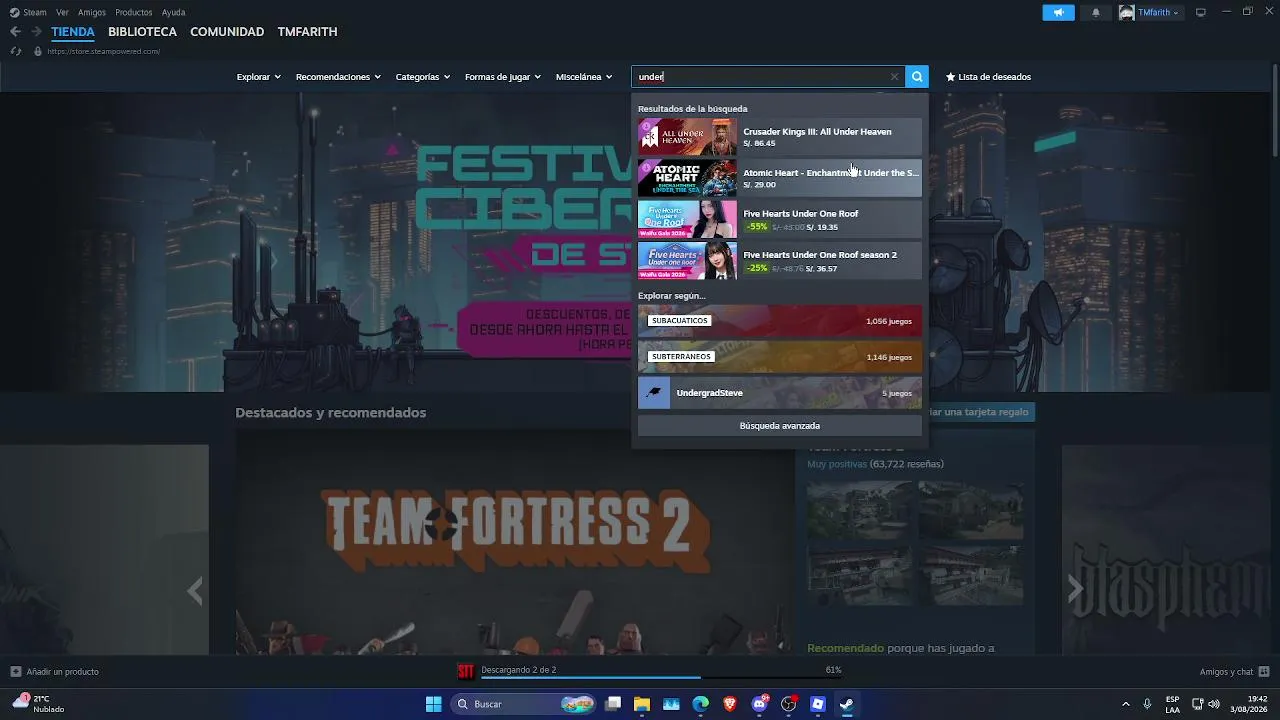
Task: Expand the Recomendaciones dropdown
Action: coord(338,77)
